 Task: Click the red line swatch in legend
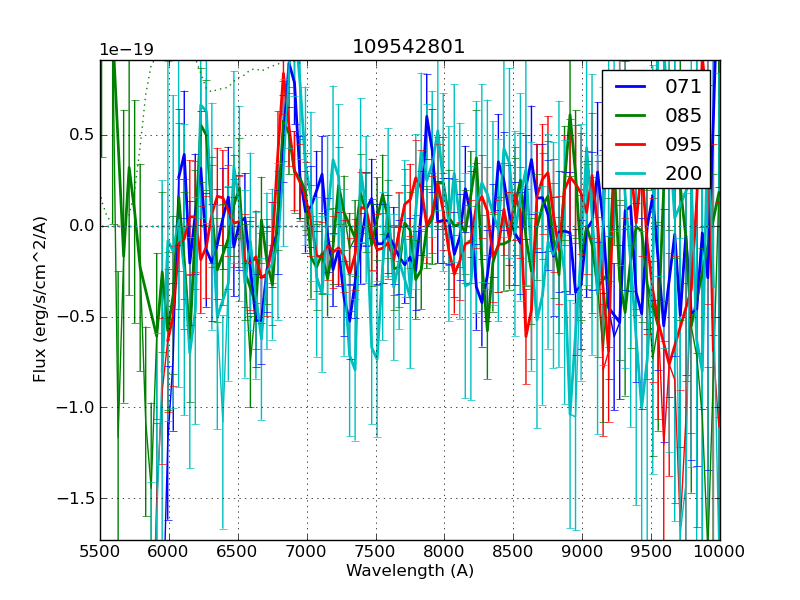(x=630, y=144)
